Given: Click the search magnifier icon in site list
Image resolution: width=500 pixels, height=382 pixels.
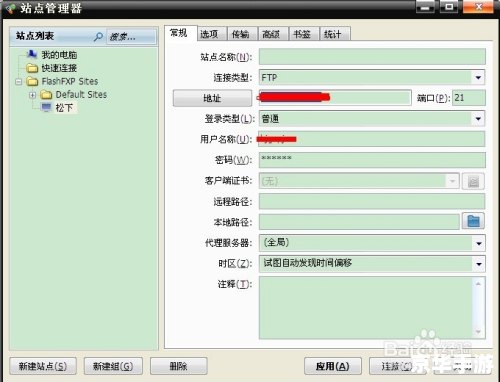Looking at the screenshot, I should pos(98,36).
